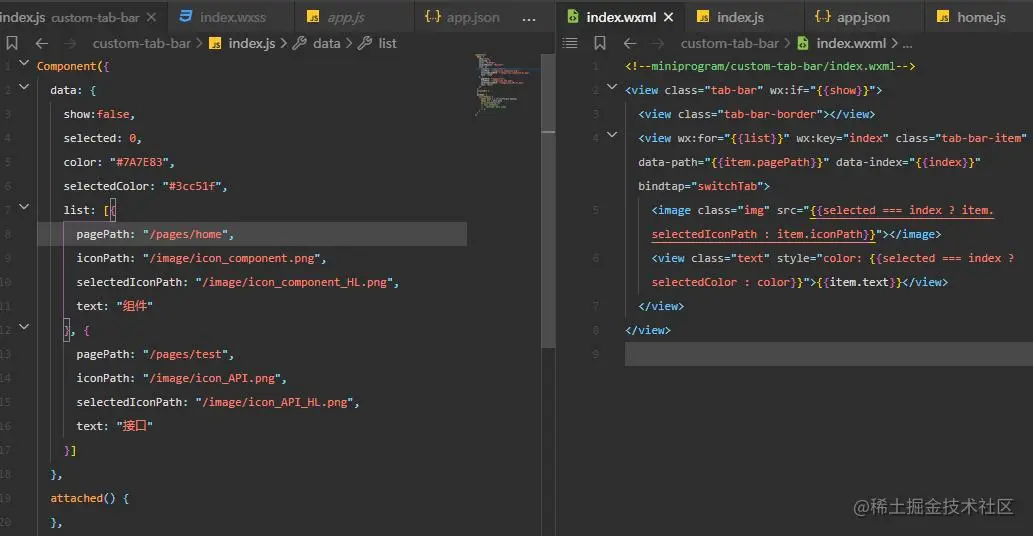This screenshot has height=536, width=1033.
Task: Click on class="tab-bar-border" view line
Action: pyautogui.click(x=756, y=115)
